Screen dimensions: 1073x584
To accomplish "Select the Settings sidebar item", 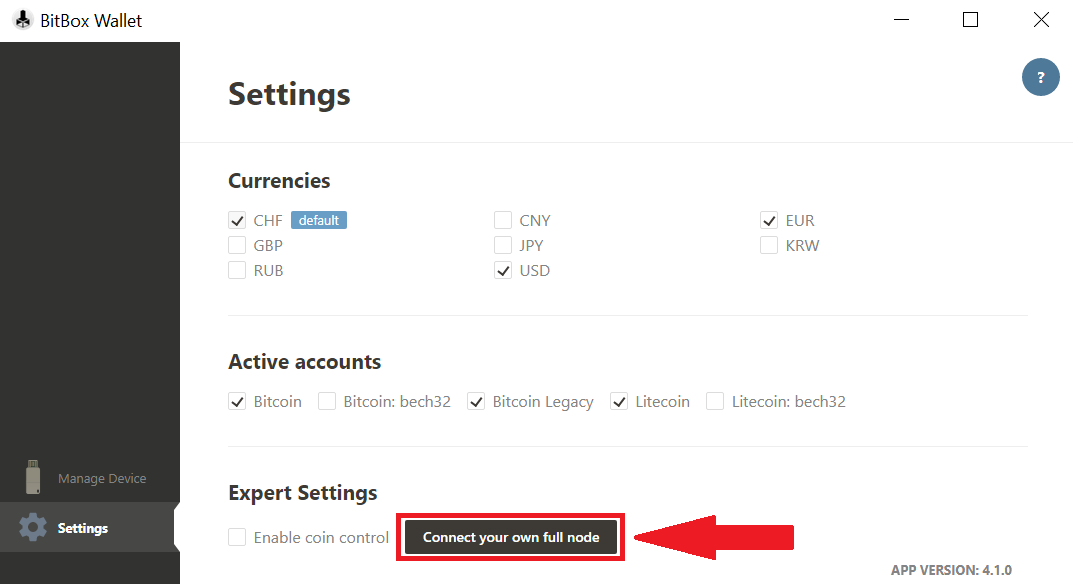I will (x=82, y=528).
